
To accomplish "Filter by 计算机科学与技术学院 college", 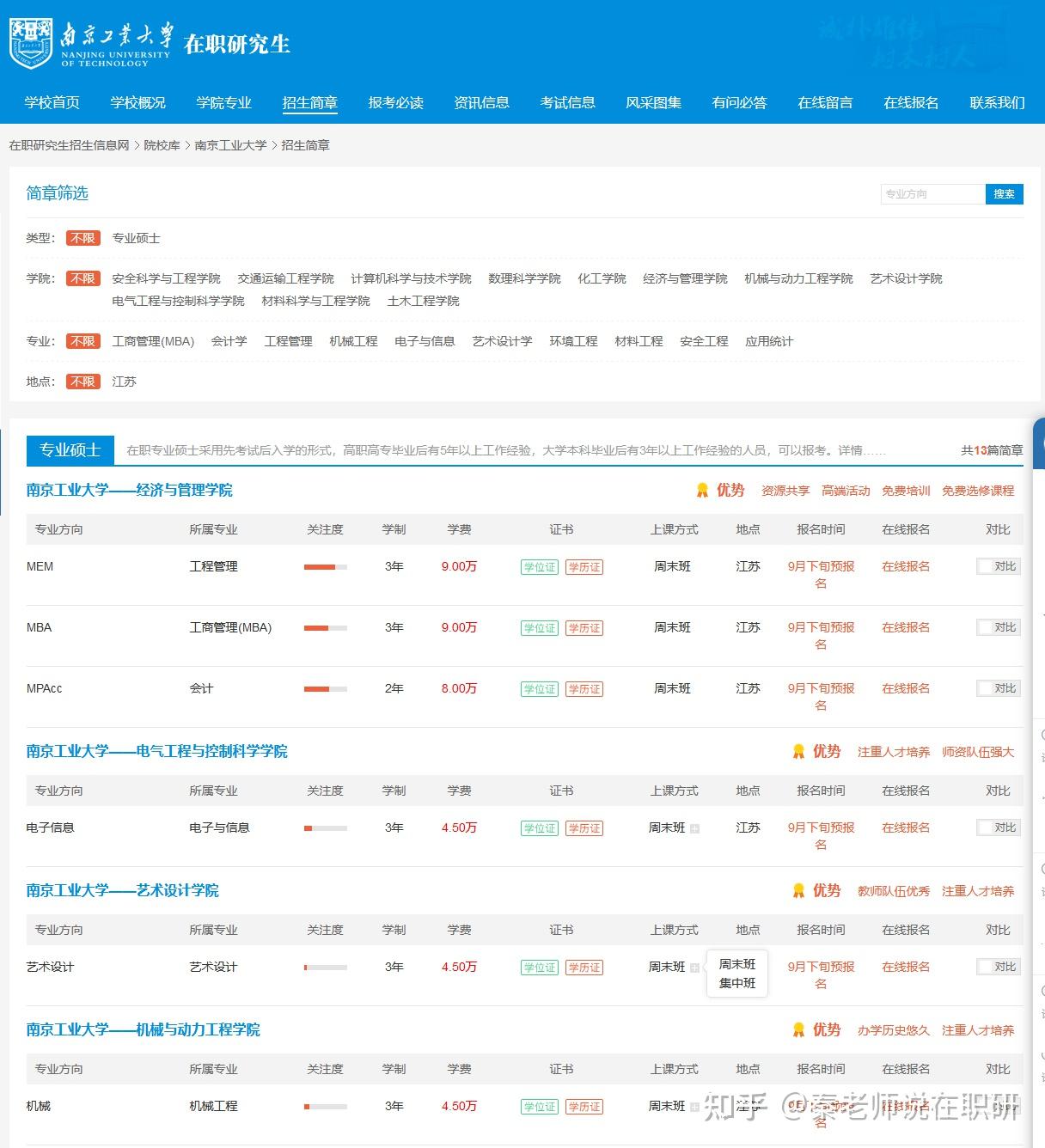I will pos(411,278).
